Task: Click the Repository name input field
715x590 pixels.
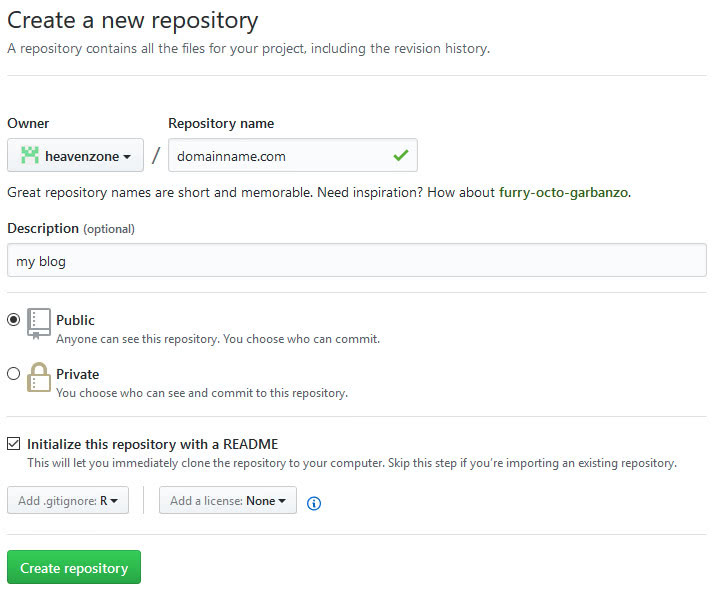Action: 293,155
